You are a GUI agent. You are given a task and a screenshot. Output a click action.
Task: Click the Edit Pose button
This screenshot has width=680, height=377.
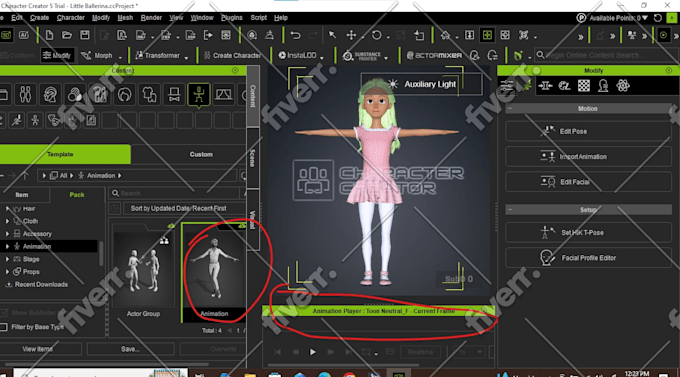coord(588,131)
